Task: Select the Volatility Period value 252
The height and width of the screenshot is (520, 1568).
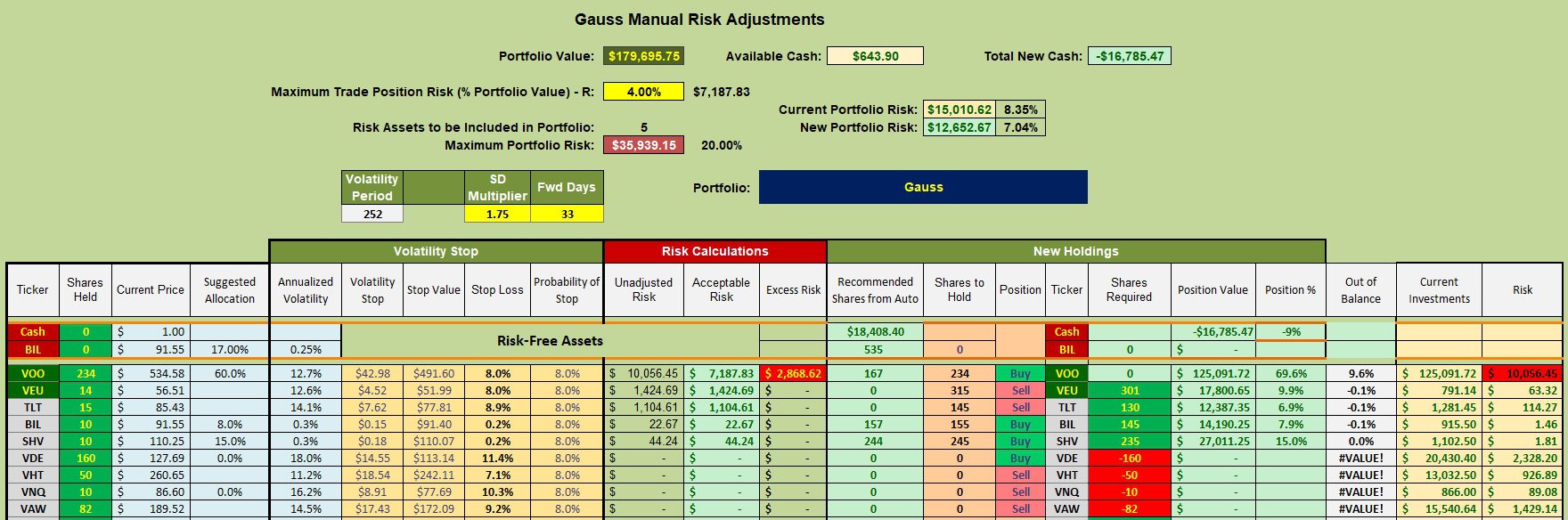Action: [372, 214]
